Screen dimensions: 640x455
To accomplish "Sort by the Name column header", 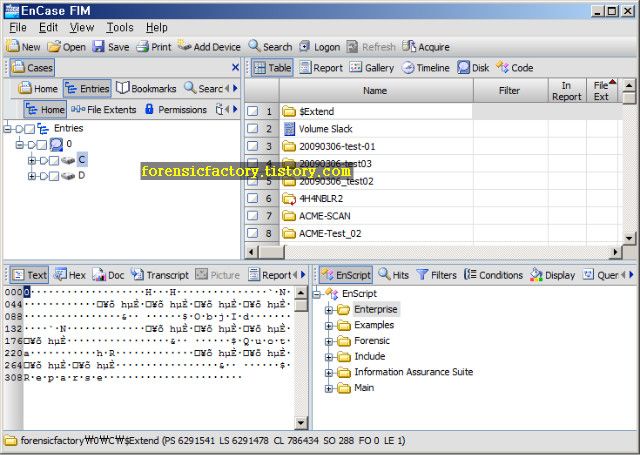I will pyautogui.click(x=376, y=91).
